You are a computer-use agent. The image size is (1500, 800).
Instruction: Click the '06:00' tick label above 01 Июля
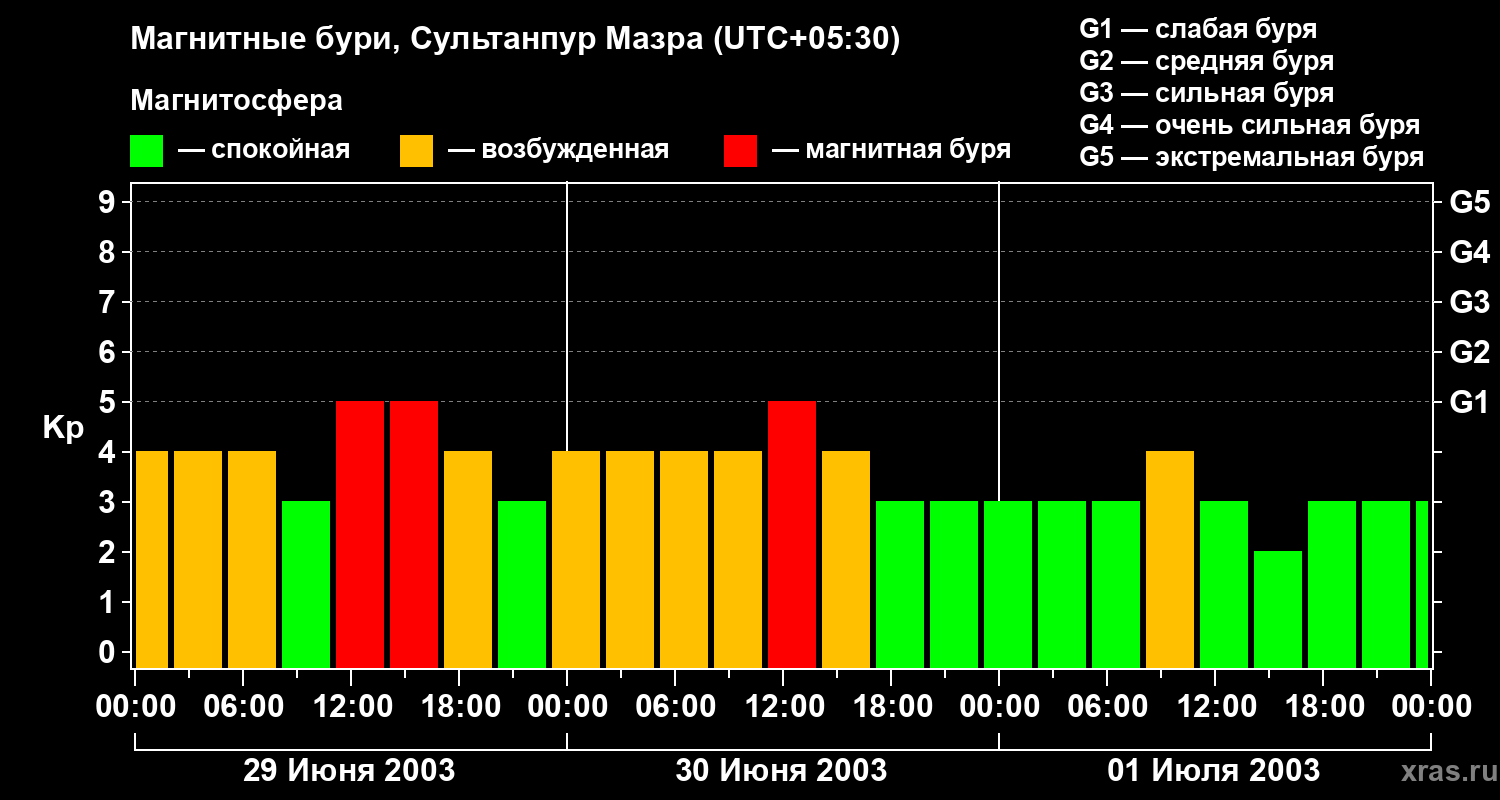1107,707
